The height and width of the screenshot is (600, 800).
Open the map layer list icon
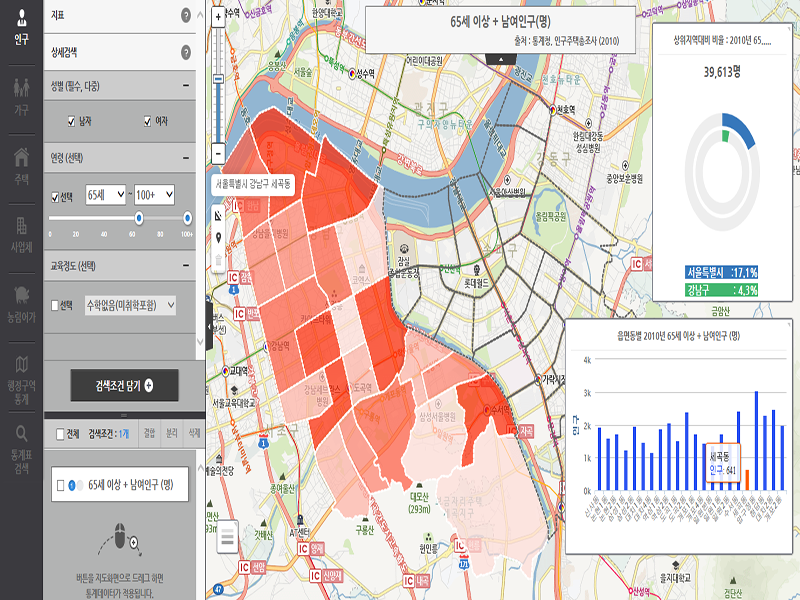pyautogui.click(x=228, y=536)
